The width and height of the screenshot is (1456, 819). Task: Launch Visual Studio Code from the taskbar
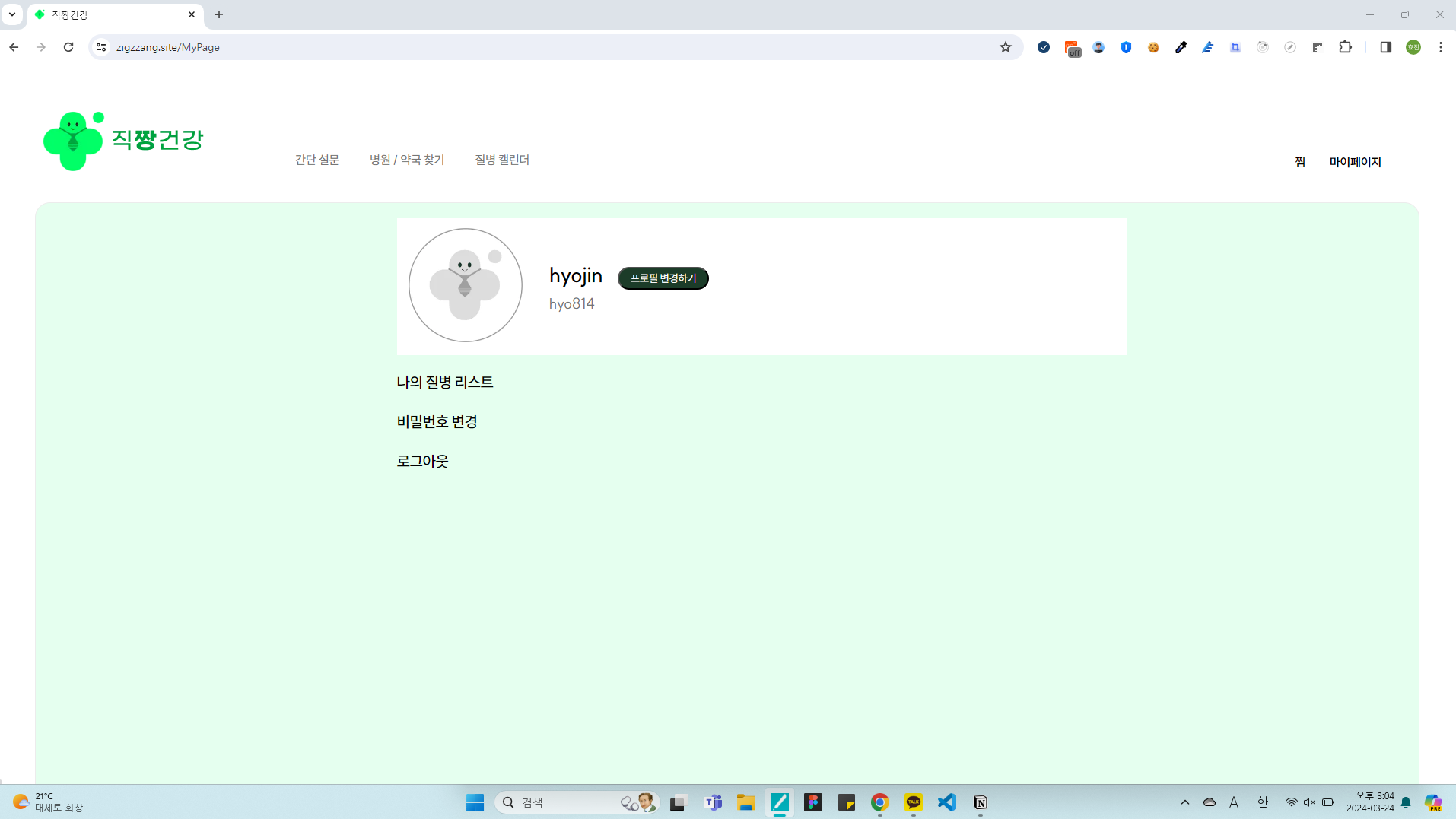946,802
